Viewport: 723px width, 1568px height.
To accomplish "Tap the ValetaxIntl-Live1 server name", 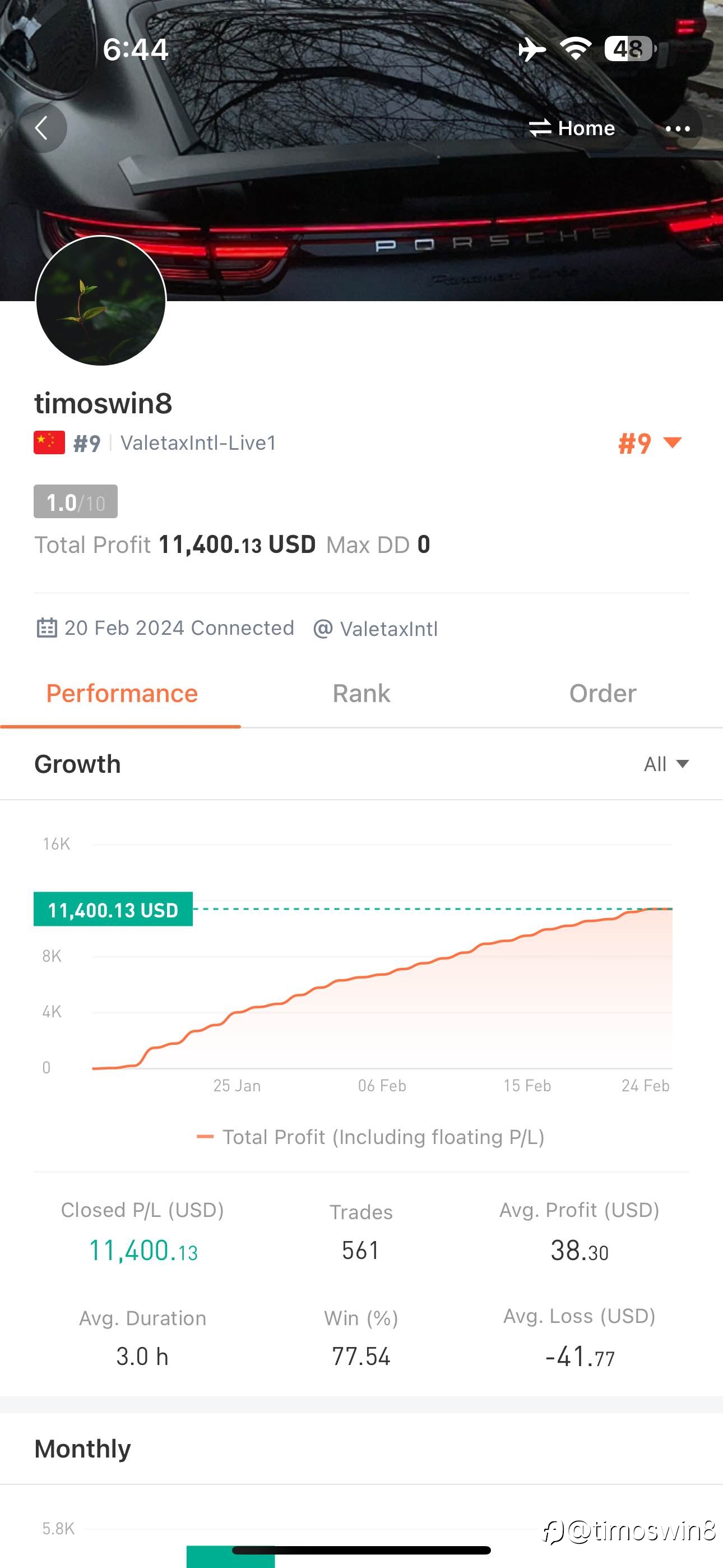I will tap(198, 443).
